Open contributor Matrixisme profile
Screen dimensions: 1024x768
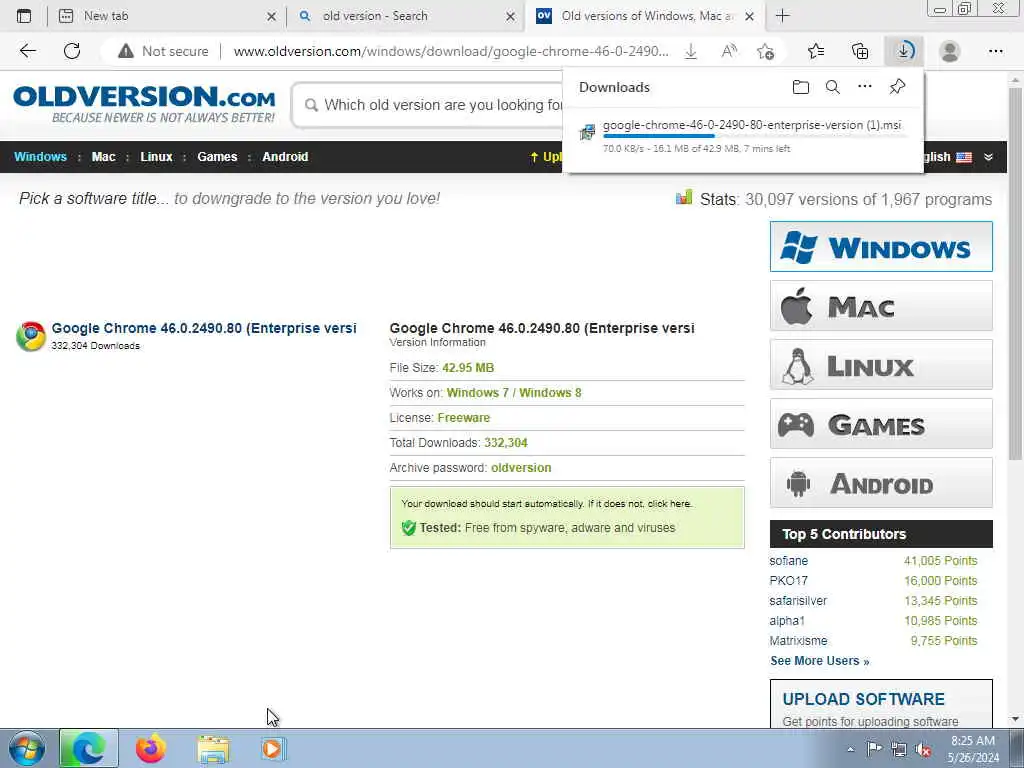[798, 641]
